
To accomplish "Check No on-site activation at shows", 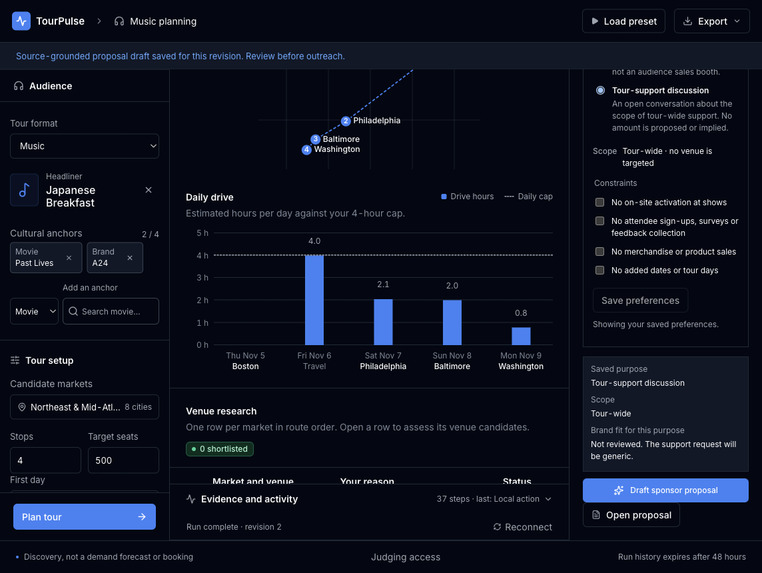I will pos(600,202).
